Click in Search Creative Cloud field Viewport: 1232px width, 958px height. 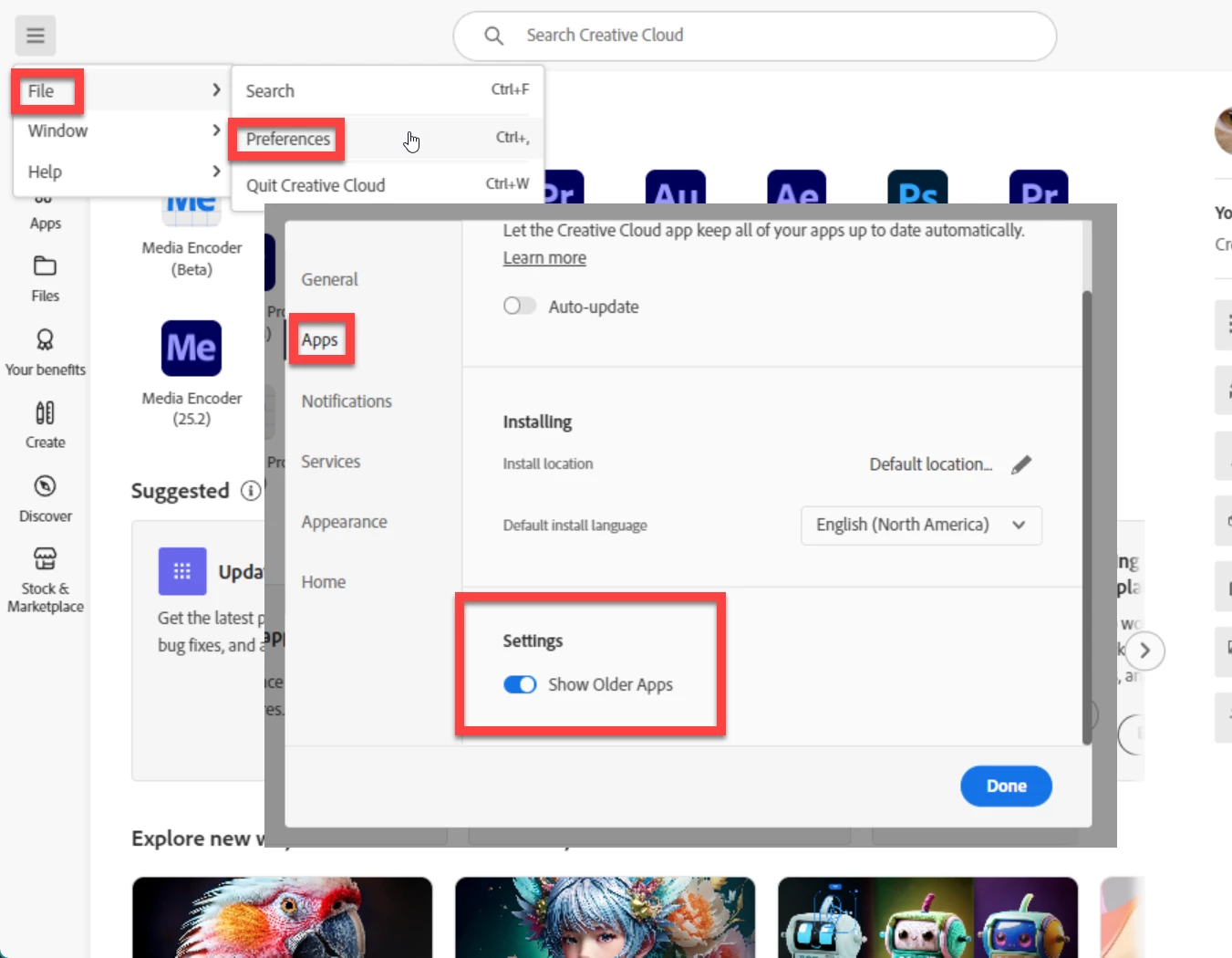point(755,36)
